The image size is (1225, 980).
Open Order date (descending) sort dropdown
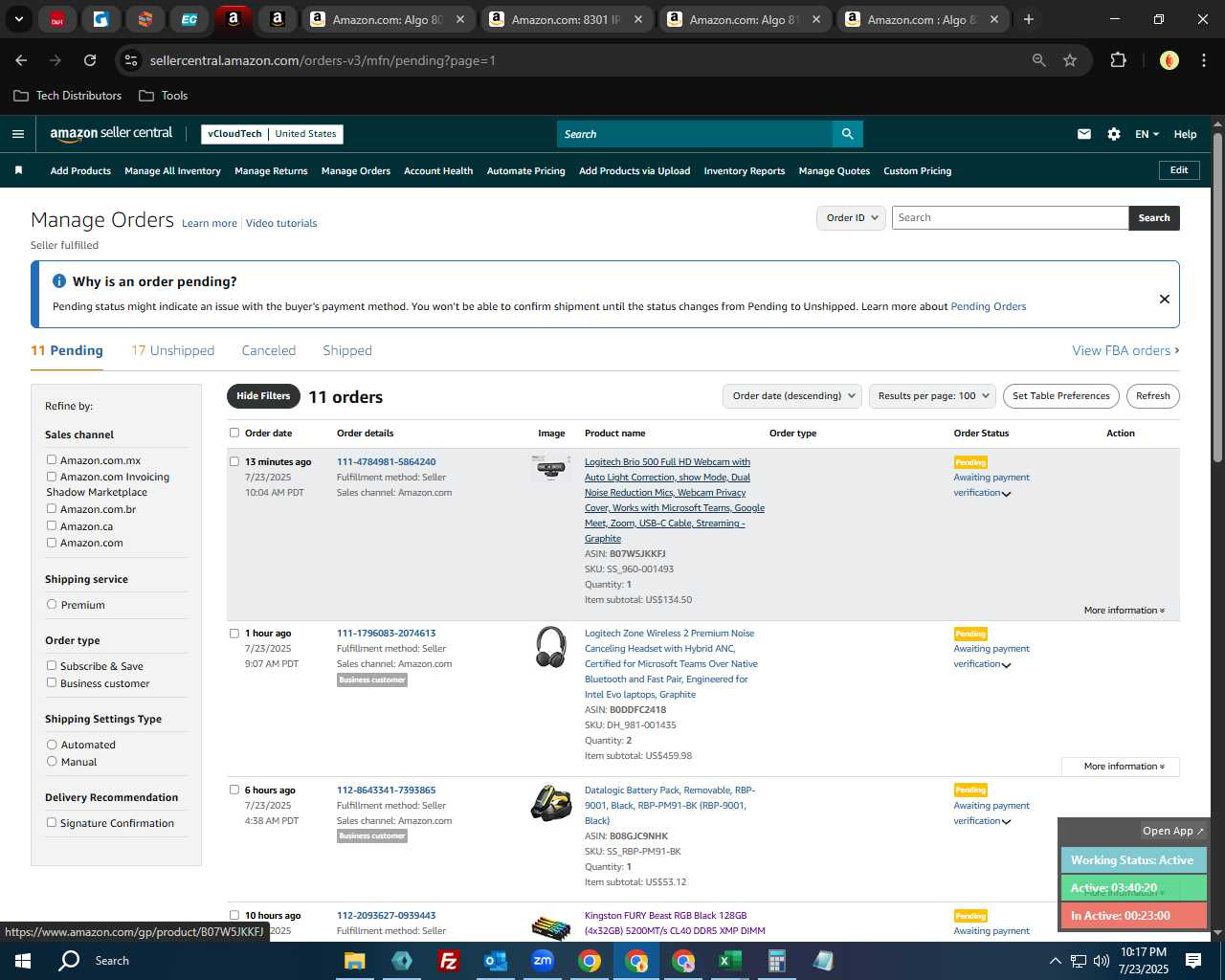pos(792,396)
